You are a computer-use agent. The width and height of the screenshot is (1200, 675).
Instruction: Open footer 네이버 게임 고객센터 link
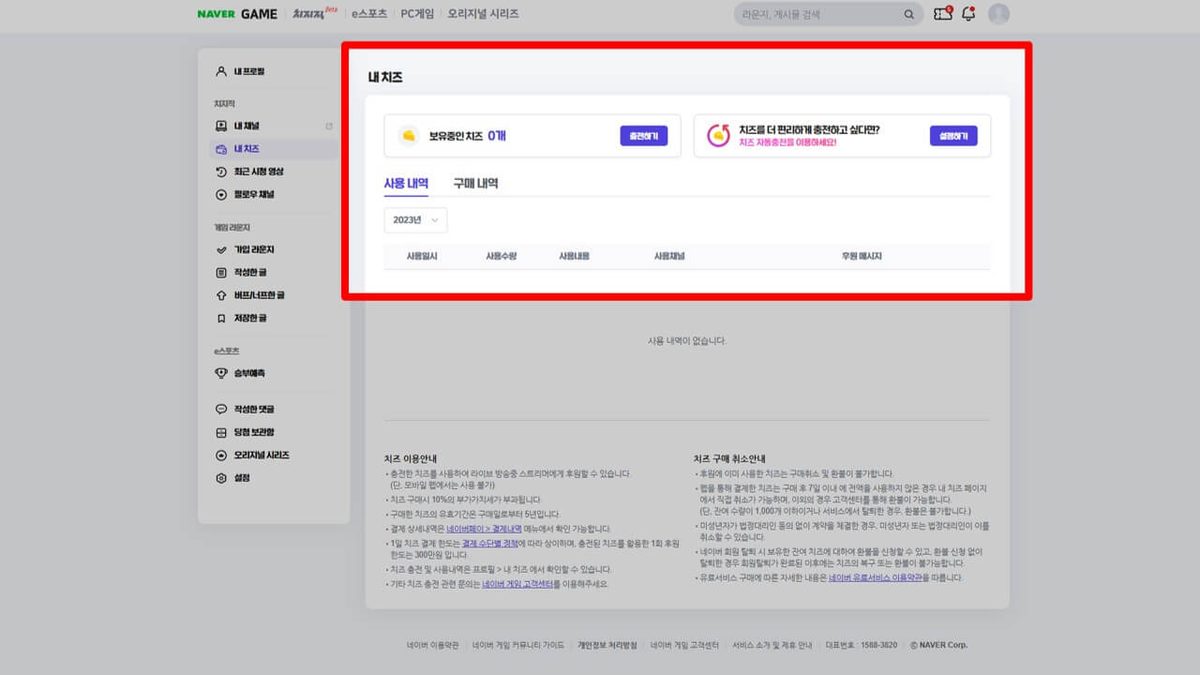685,645
